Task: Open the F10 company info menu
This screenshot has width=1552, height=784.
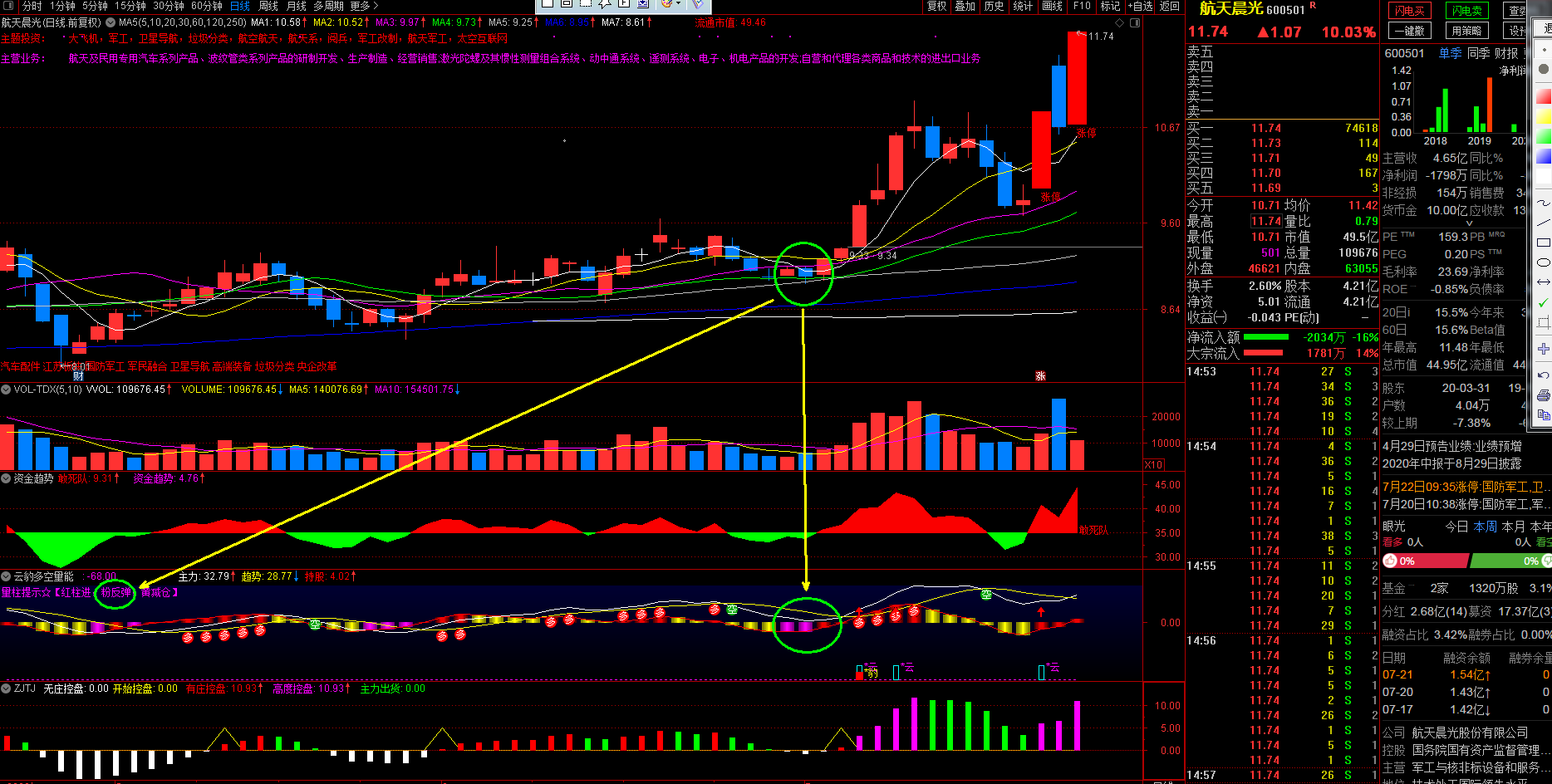Action: click(1082, 6)
